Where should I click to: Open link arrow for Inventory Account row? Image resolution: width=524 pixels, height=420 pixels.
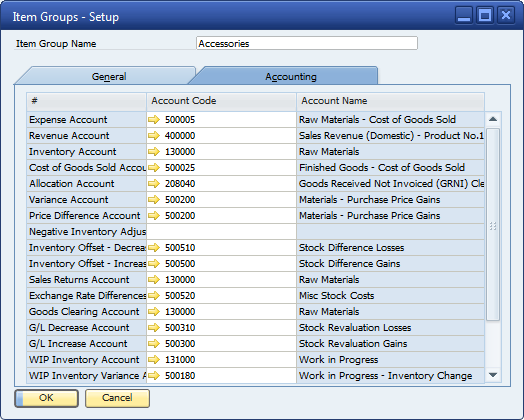pos(154,152)
